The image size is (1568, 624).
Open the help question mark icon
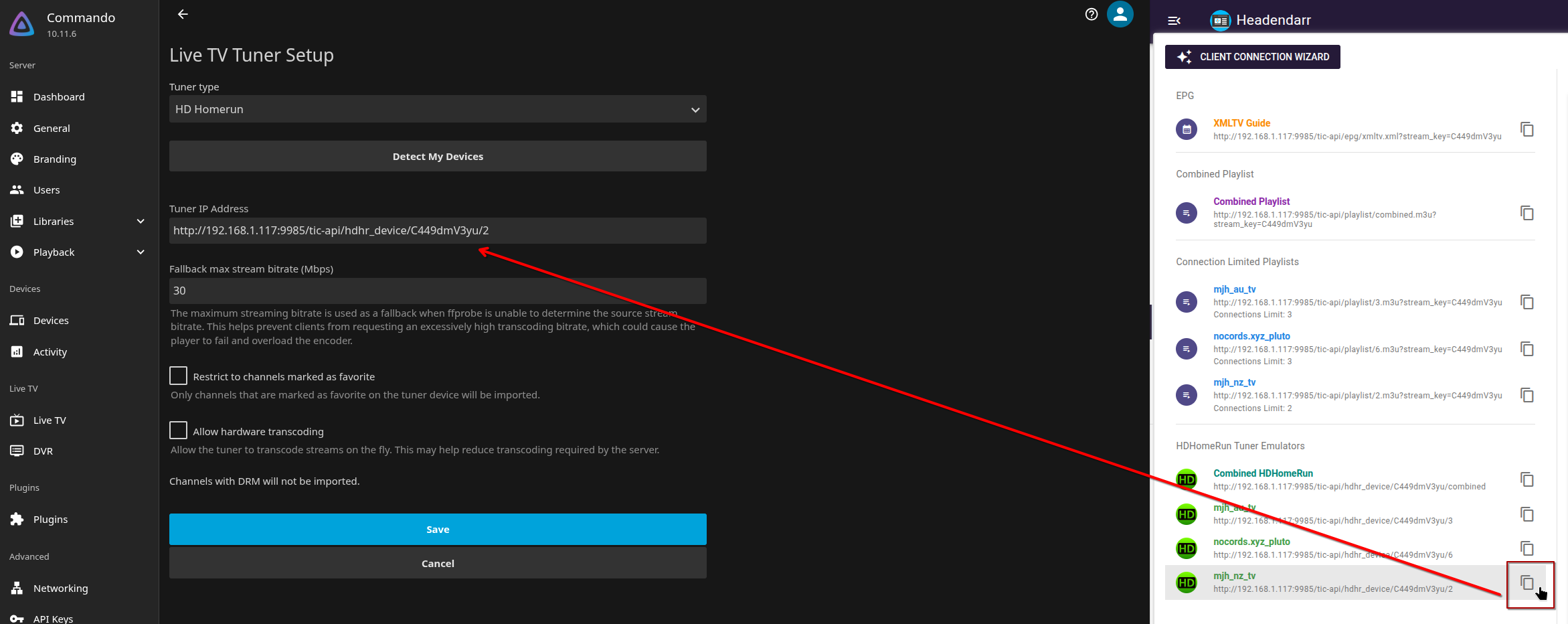click(x=1091, y=14)
